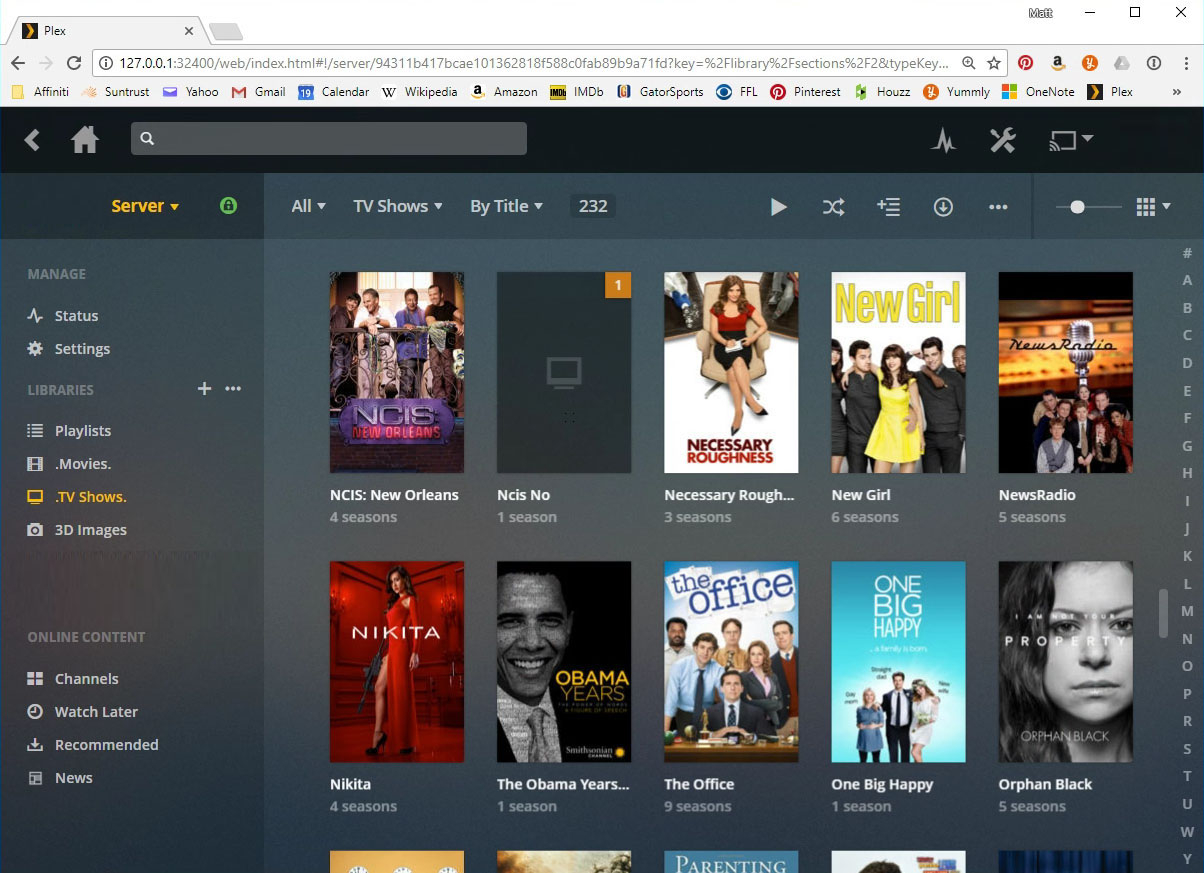Open the Wikipedia bookmark
This screenshot has height=873, width=1204.
tap(417, 92)
